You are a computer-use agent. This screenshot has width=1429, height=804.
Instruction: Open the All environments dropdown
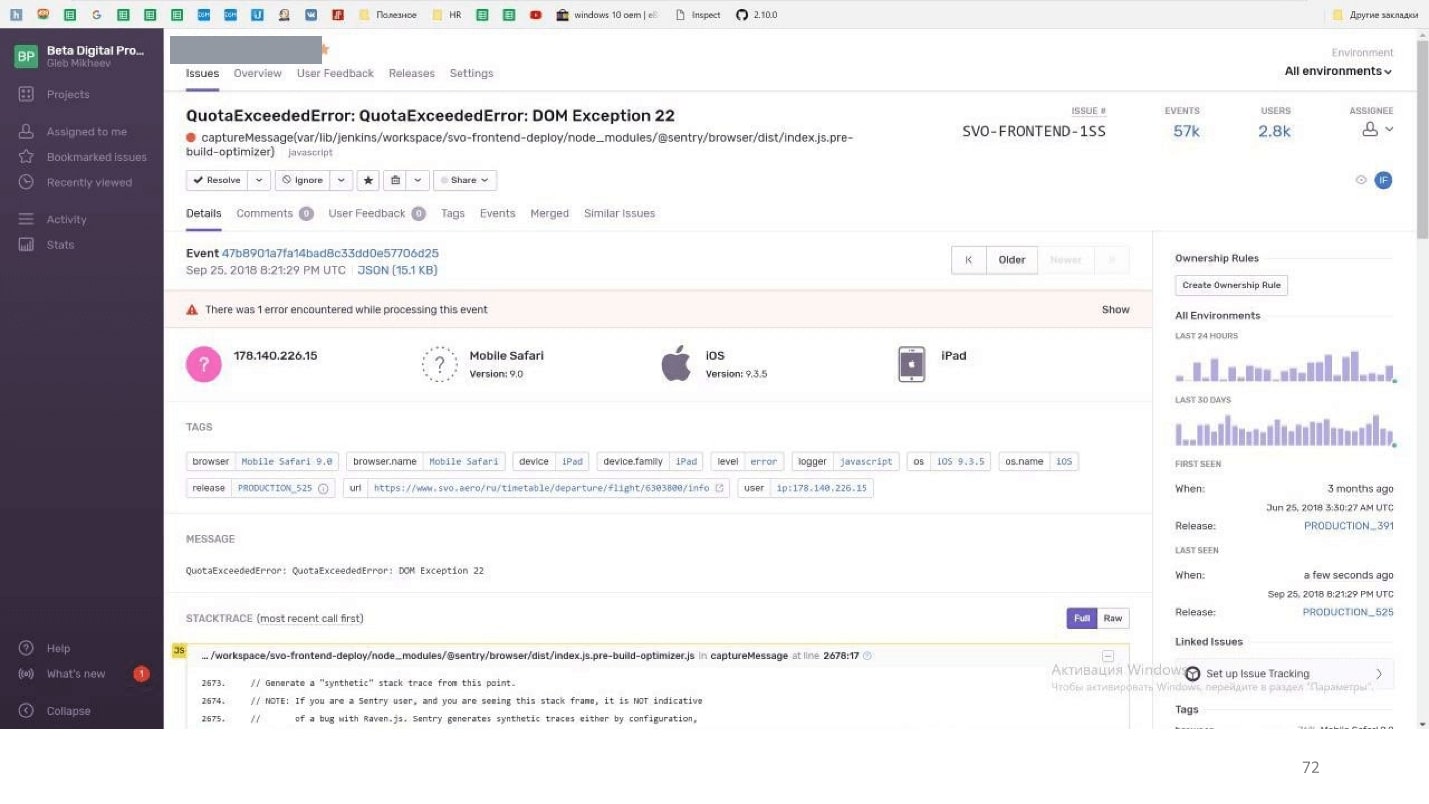[x=1338, y=71]
